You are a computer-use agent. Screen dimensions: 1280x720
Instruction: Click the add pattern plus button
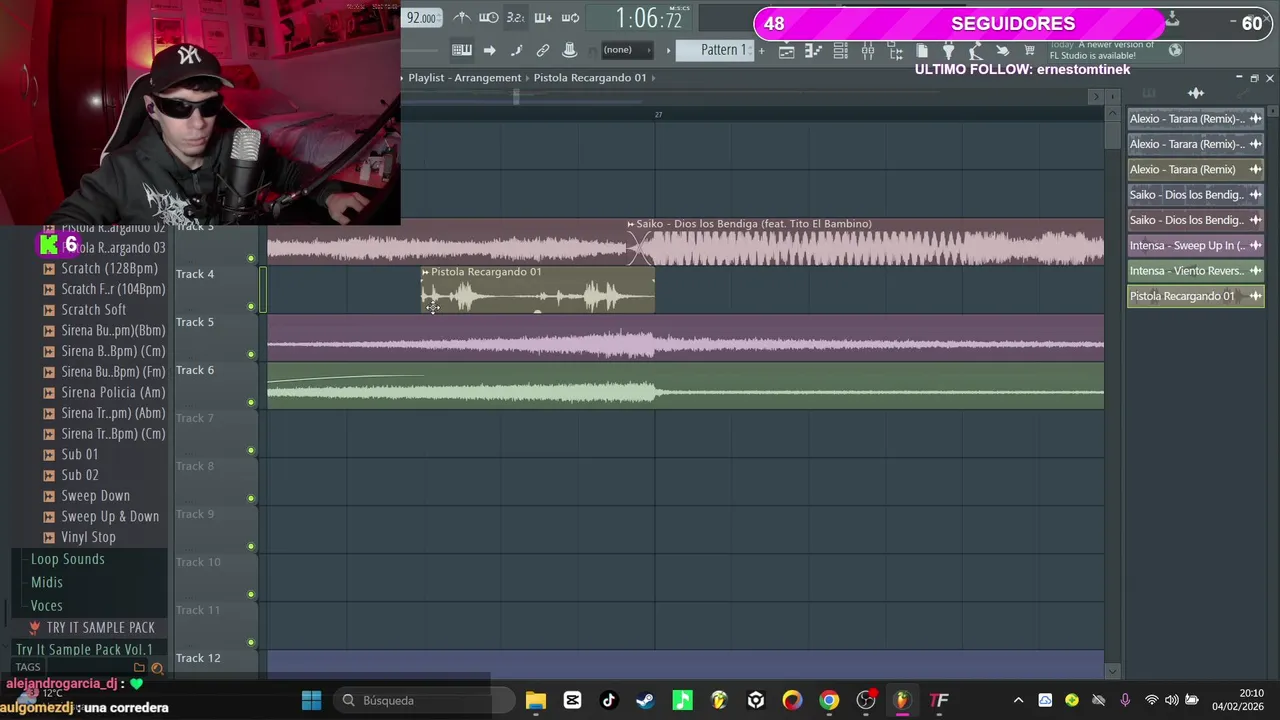coord(761,50)
